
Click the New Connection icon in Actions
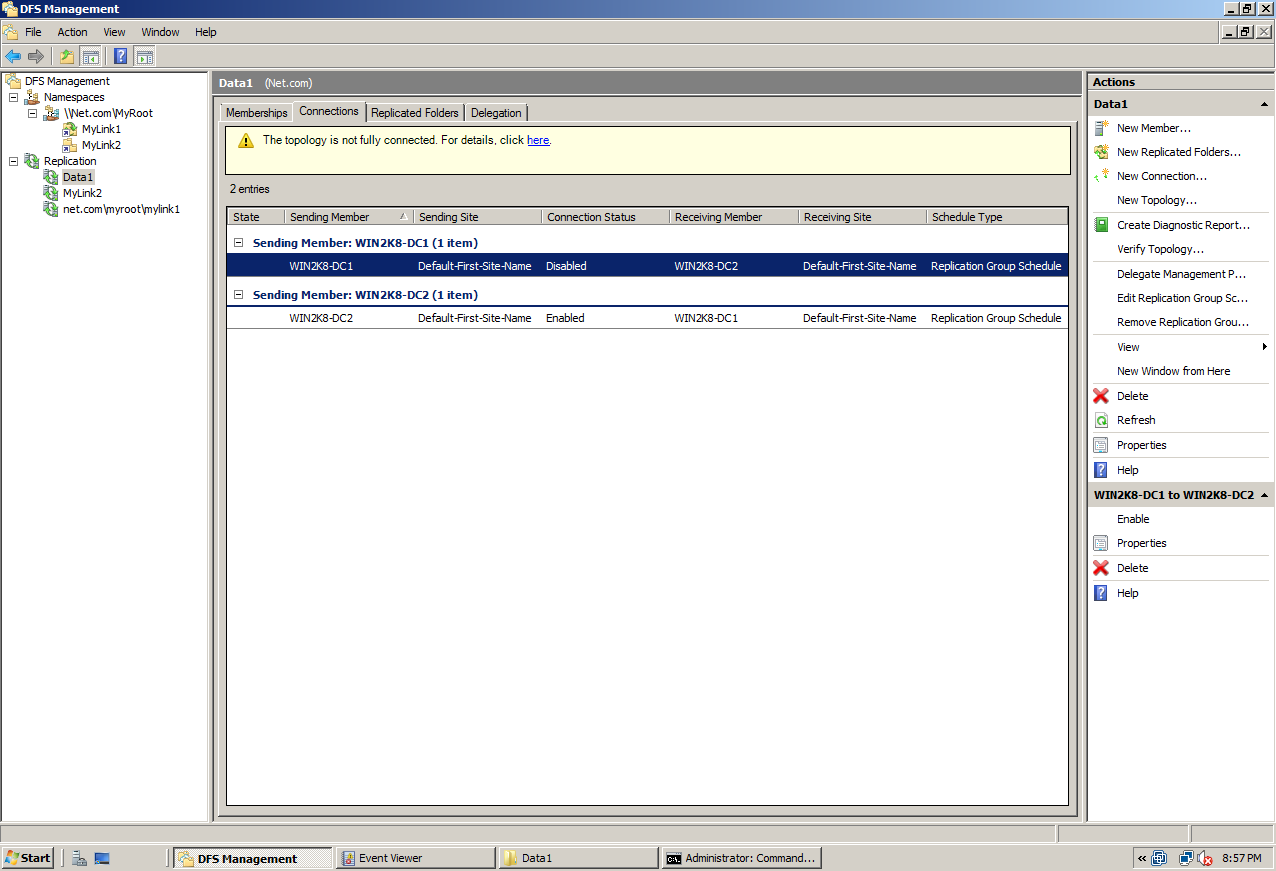click(1102, 176)
